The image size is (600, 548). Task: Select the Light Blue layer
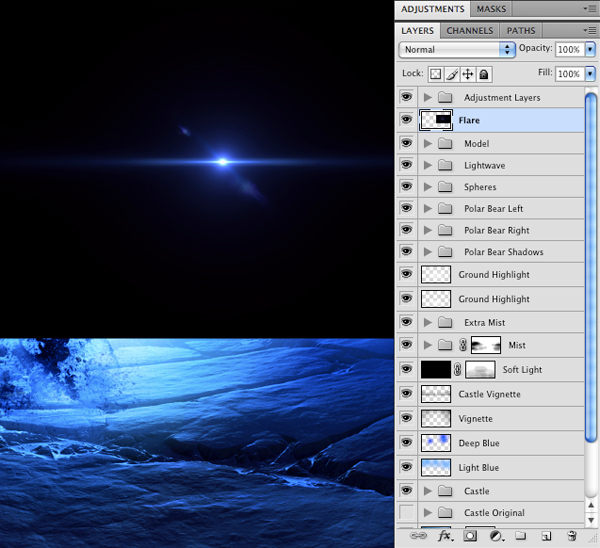[491, 468]
